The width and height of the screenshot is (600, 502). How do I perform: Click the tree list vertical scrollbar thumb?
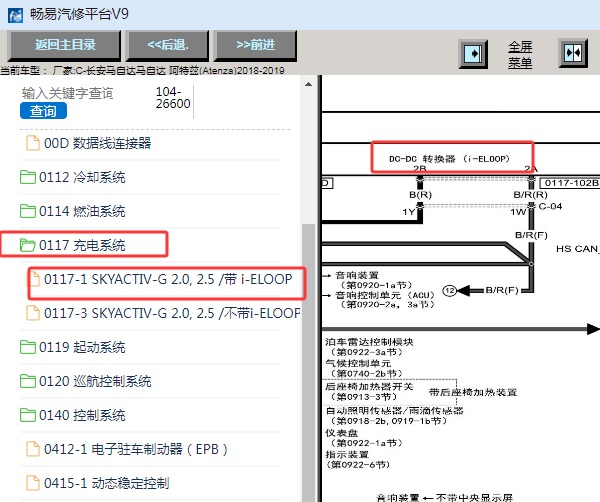click(x=308, y=362)
